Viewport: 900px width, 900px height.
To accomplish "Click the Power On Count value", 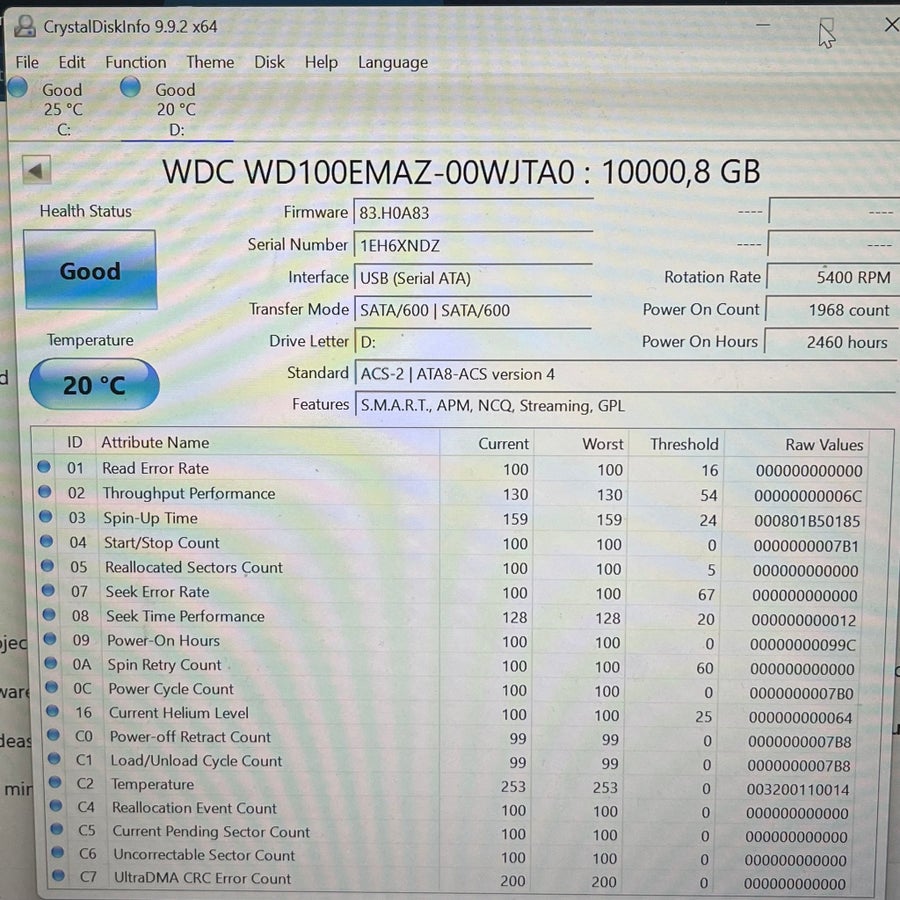I will (x=832, y=310).
